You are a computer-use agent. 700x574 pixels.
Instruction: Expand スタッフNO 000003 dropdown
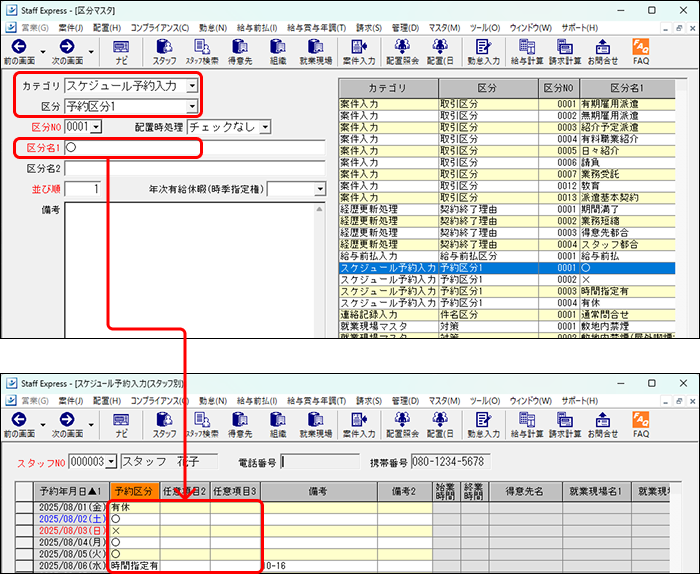click(x=111, y=462)
